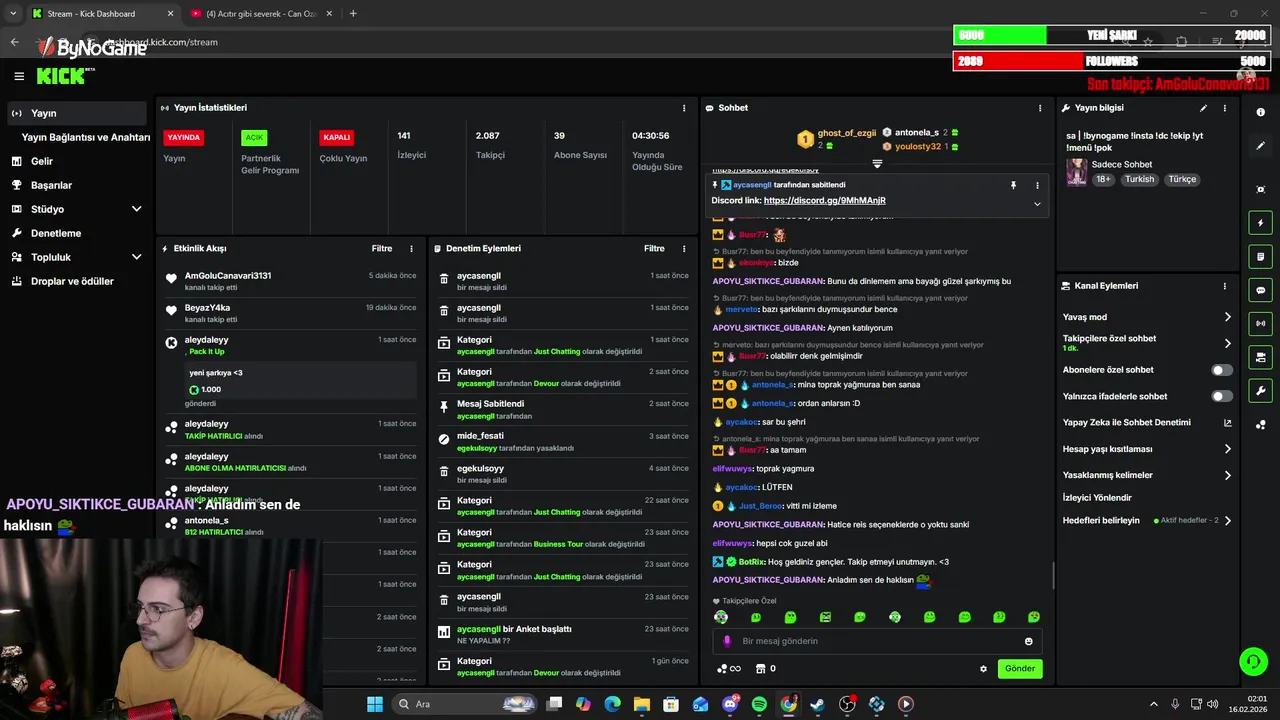This screenshot has width=1280, height=720.
Task: Click the Turkish tag chip
Action: (x=1139, y=179)
